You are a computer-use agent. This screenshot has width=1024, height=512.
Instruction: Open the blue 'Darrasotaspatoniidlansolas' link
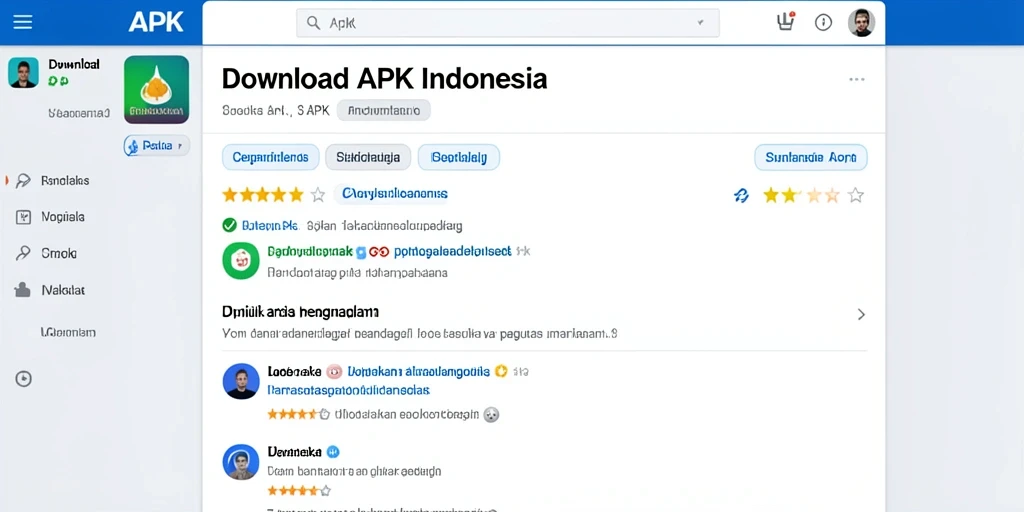tap(349, 391)
